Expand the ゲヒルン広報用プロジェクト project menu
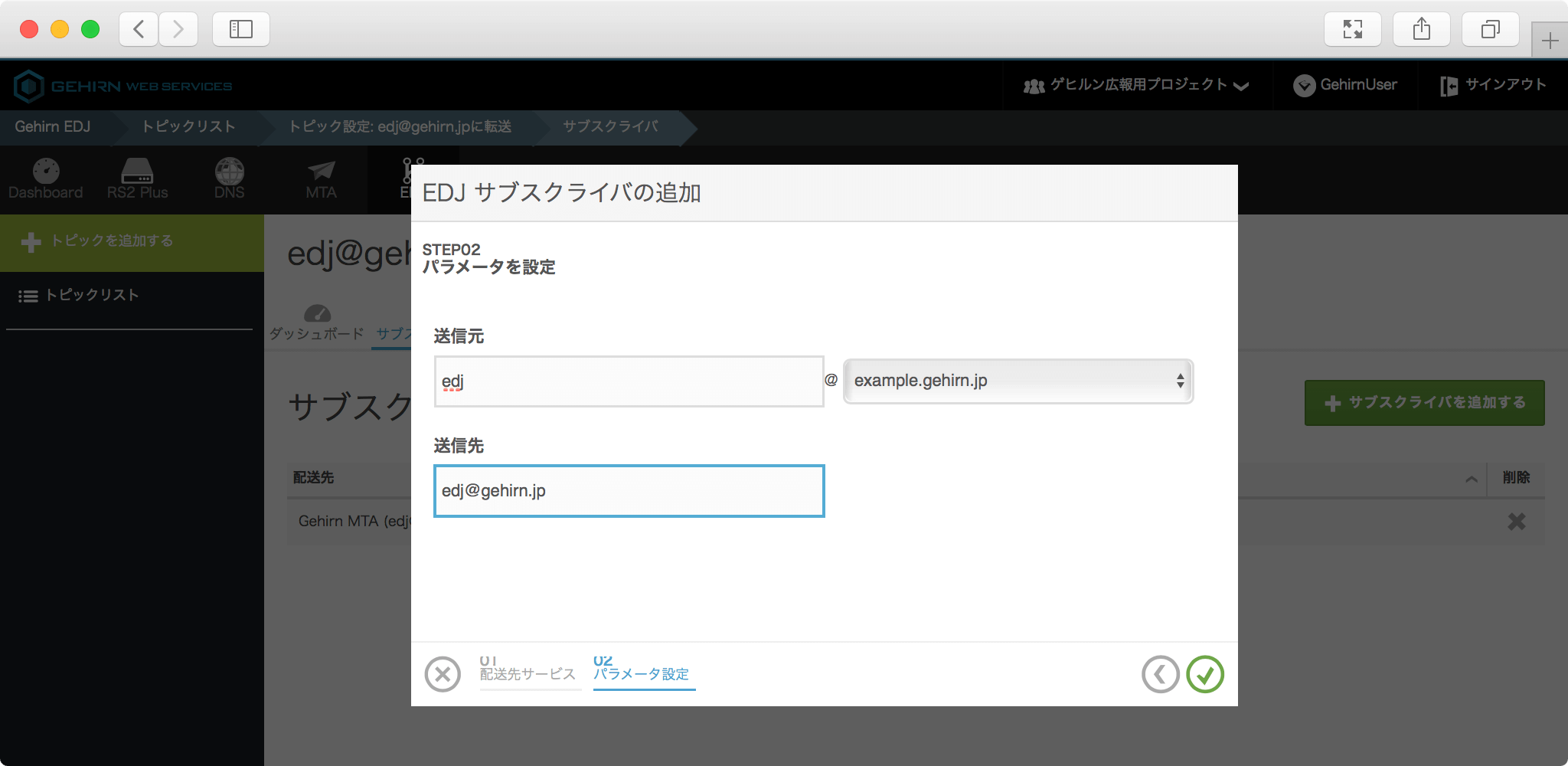This screenshot has width=1568, height=766. [1137, 85]
